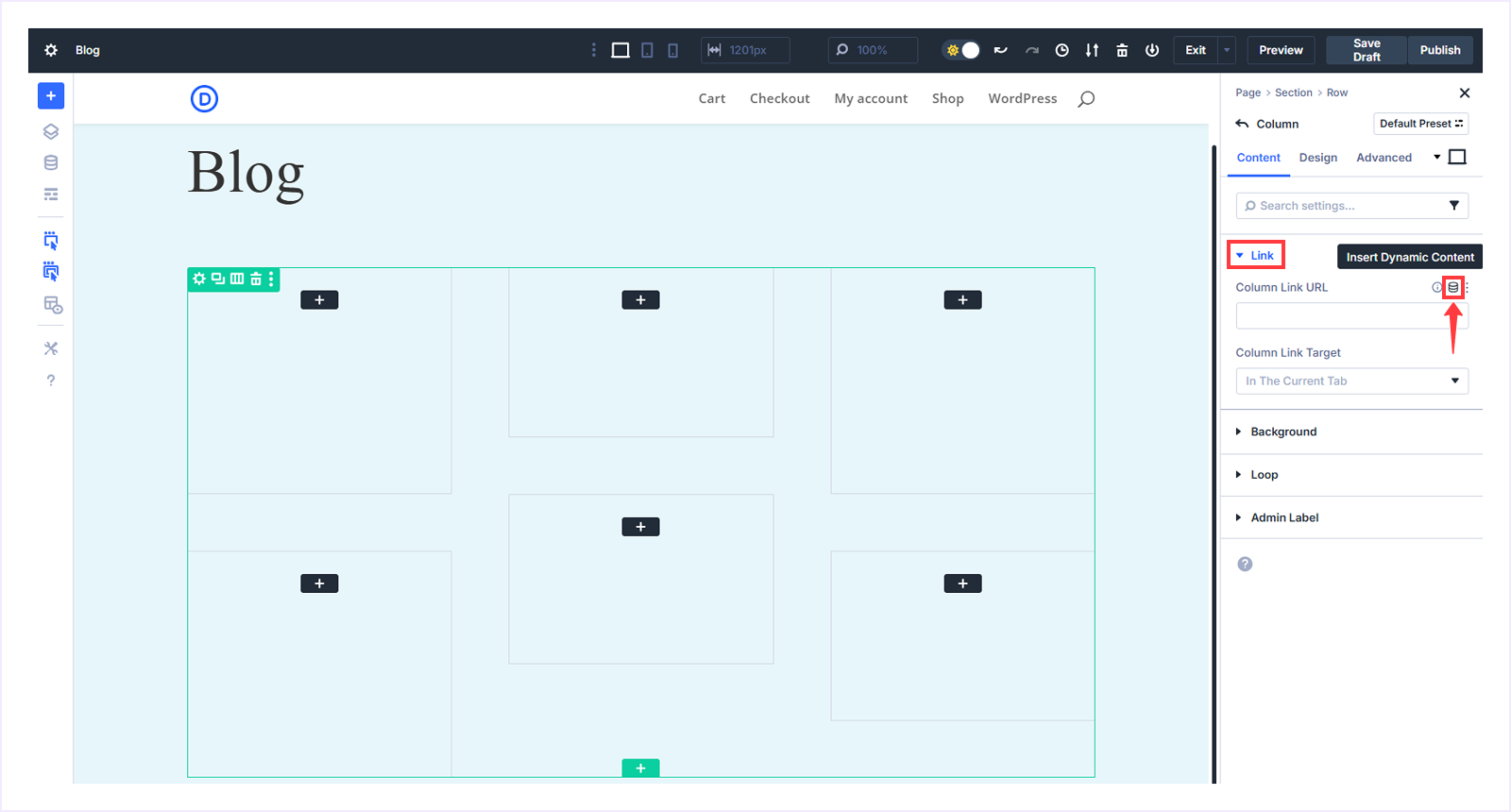Open portability import export arrows icon
Viewport: 1511px width, 812px height.
[x=1092, y=50]
